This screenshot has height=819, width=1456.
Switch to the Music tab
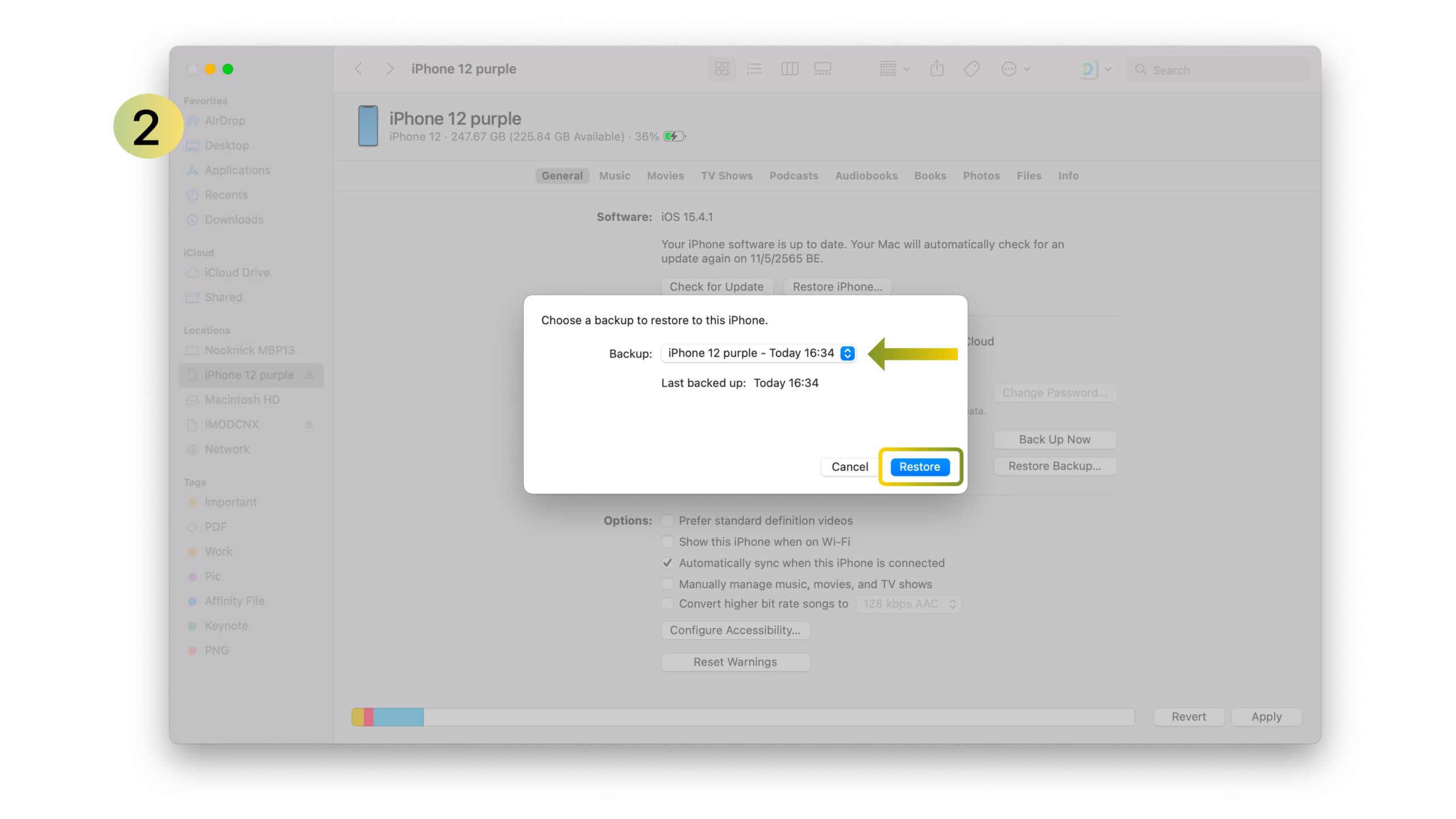click(614, 176)
